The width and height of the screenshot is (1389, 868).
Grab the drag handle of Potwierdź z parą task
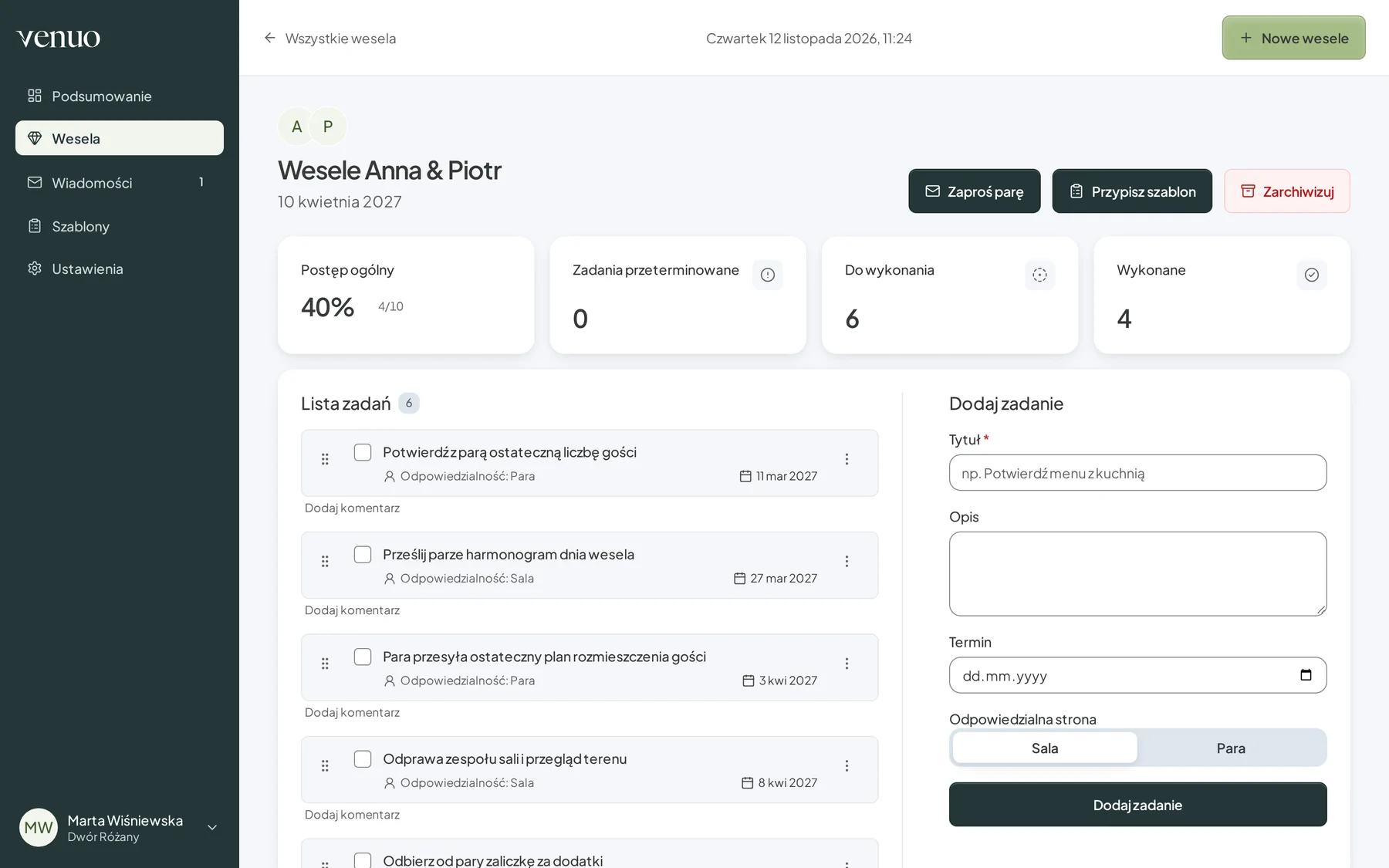click(325, 459)
